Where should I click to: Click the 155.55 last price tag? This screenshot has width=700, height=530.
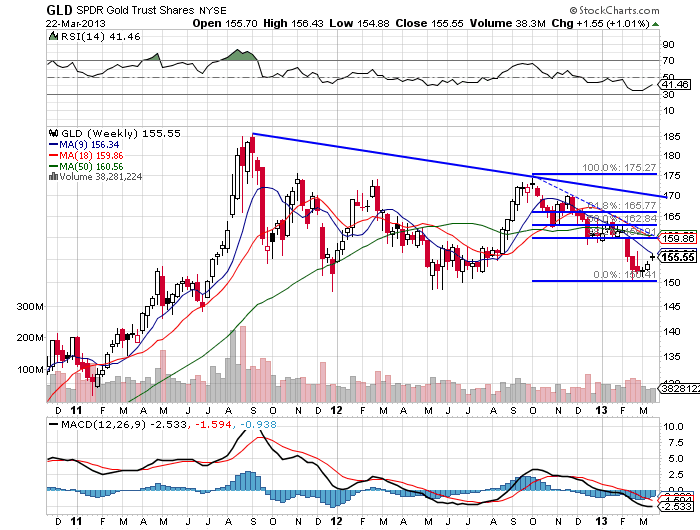[678, 257]
